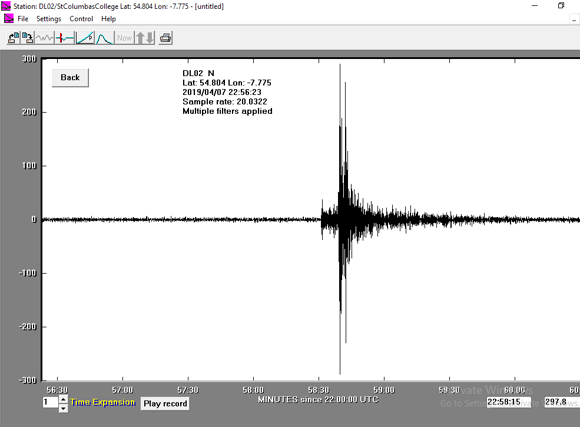Click the 58:30 time axis label

coord(318,390)
